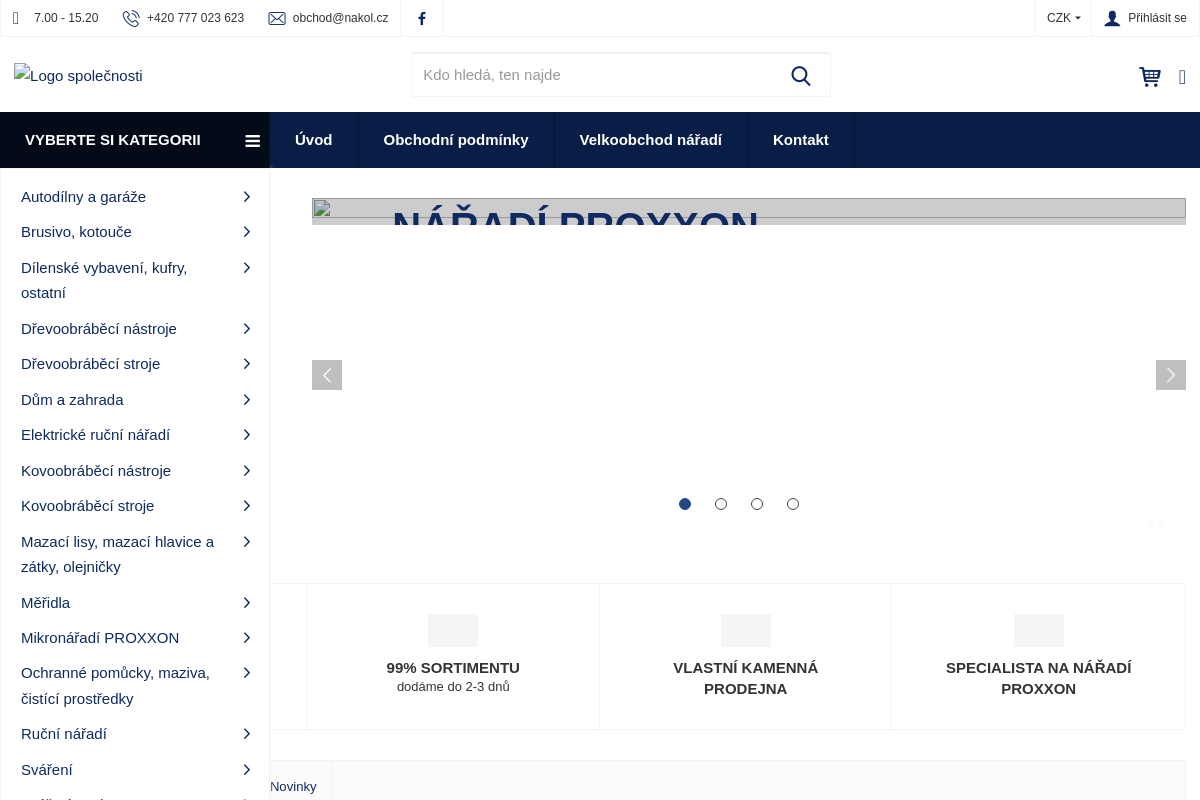This screenshot has width=1200, height=800.
Task: Advance carousel with right arrow
Action: click(x=1170, y=375)
